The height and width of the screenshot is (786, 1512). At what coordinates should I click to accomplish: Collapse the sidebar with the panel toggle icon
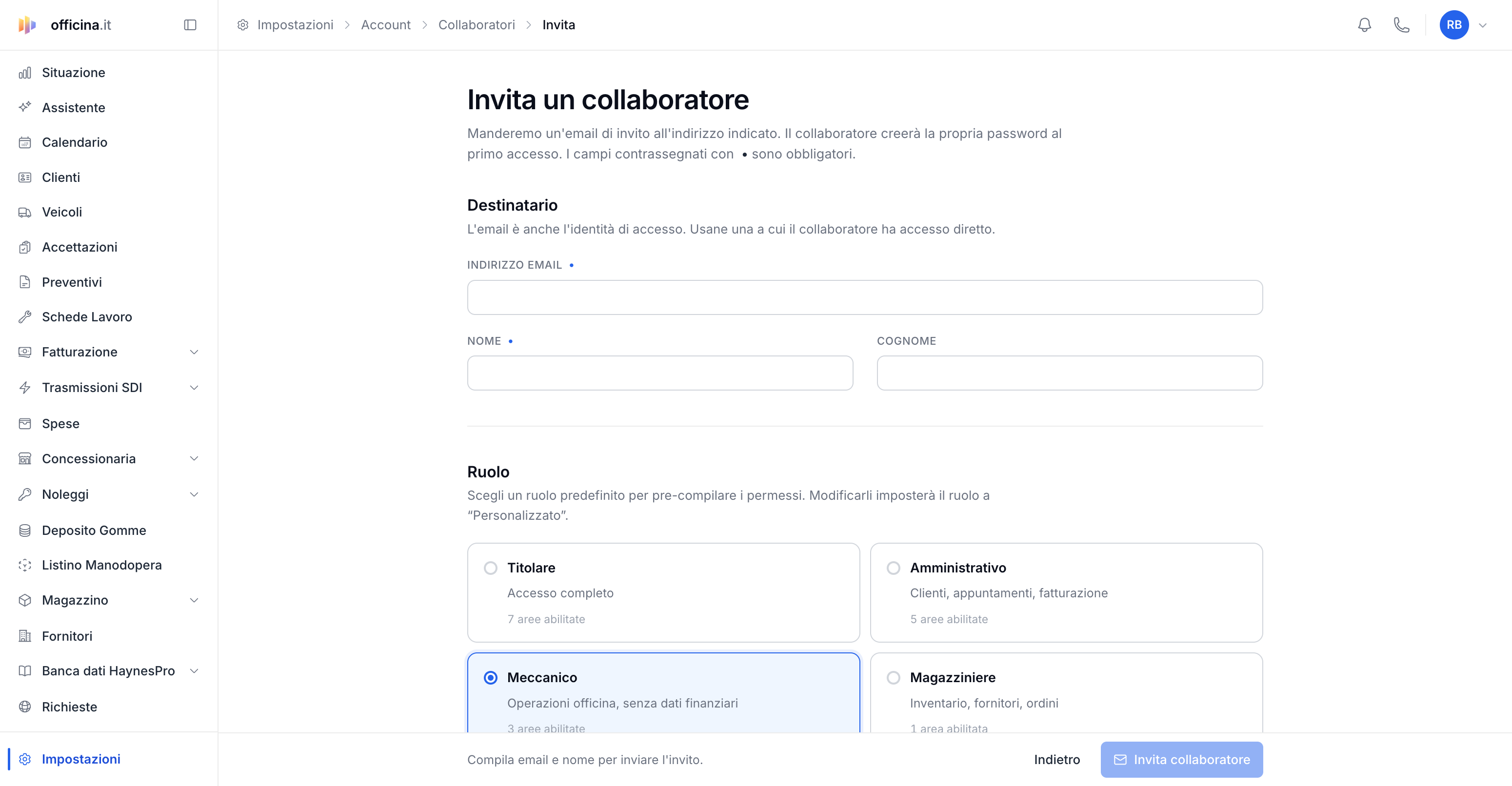[190, 25]
